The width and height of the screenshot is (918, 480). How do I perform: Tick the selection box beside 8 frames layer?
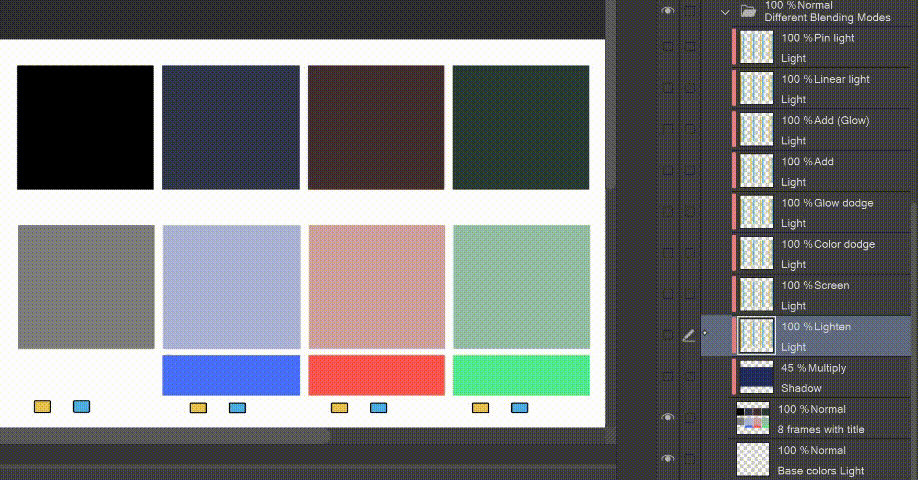pos(690,417)
